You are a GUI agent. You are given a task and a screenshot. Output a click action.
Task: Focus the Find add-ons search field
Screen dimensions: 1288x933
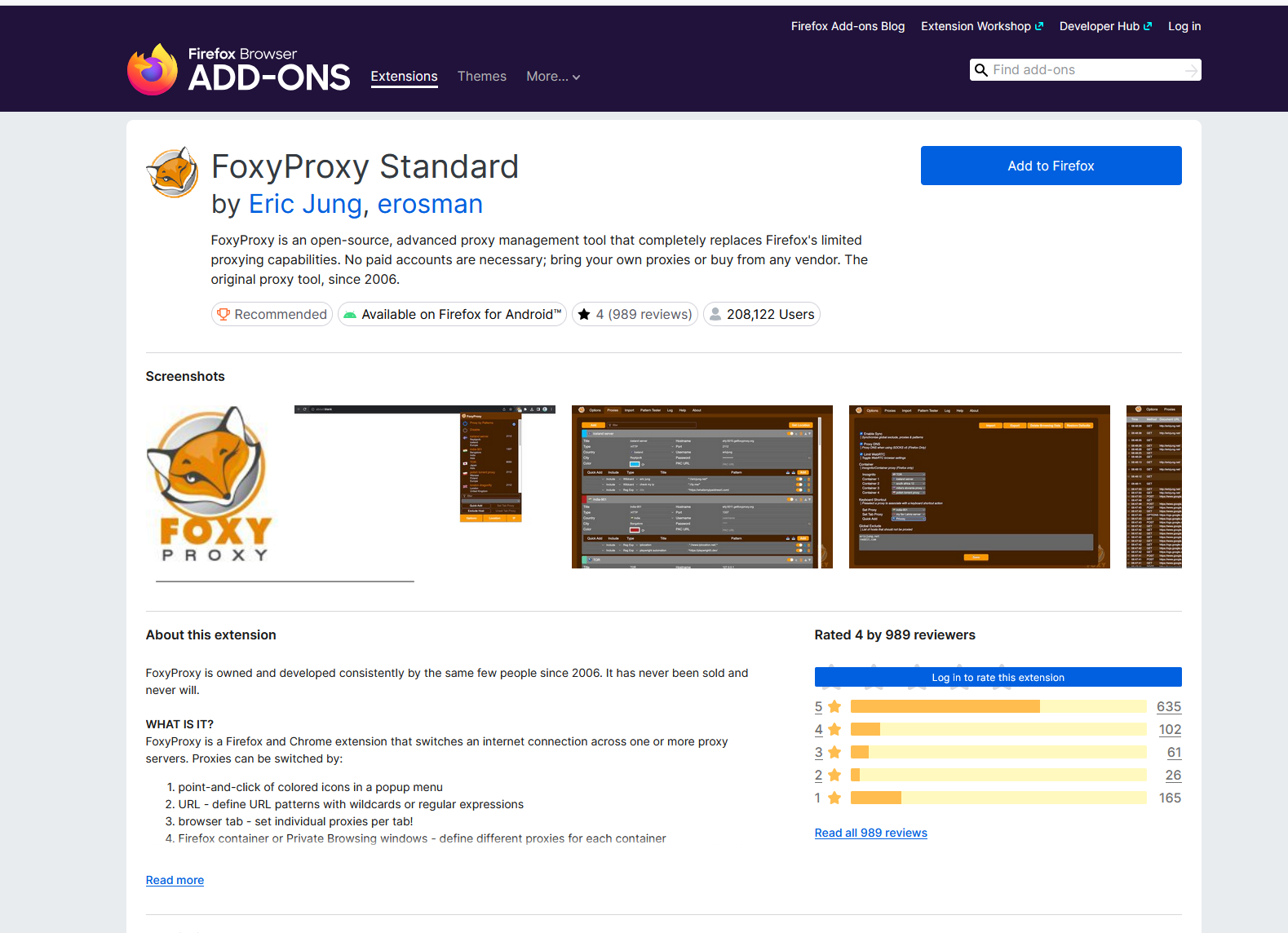(x=1085, y=70)
